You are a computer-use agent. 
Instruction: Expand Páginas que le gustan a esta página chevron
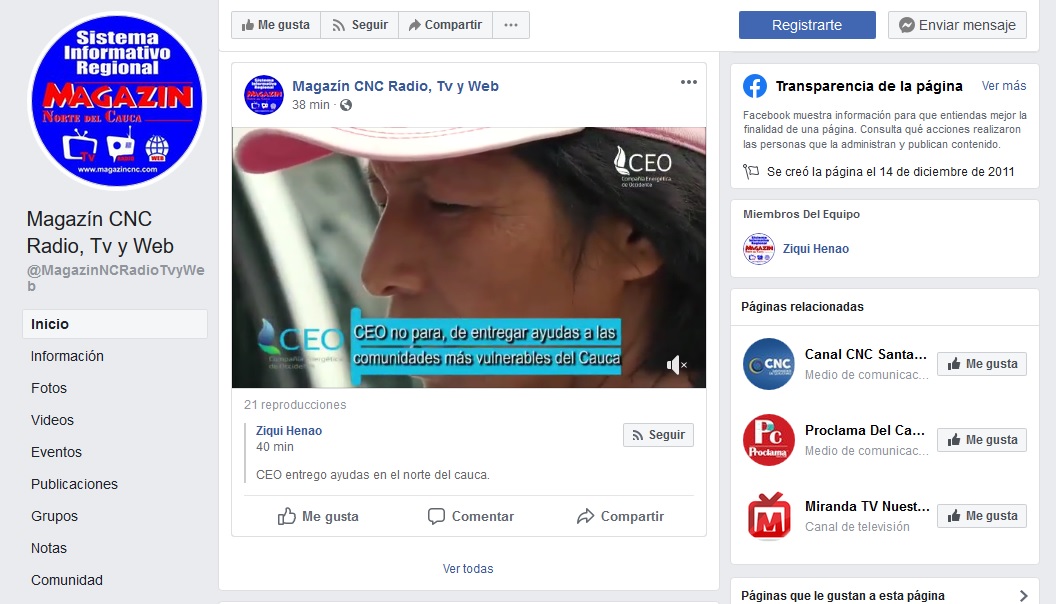point(1023,596)
